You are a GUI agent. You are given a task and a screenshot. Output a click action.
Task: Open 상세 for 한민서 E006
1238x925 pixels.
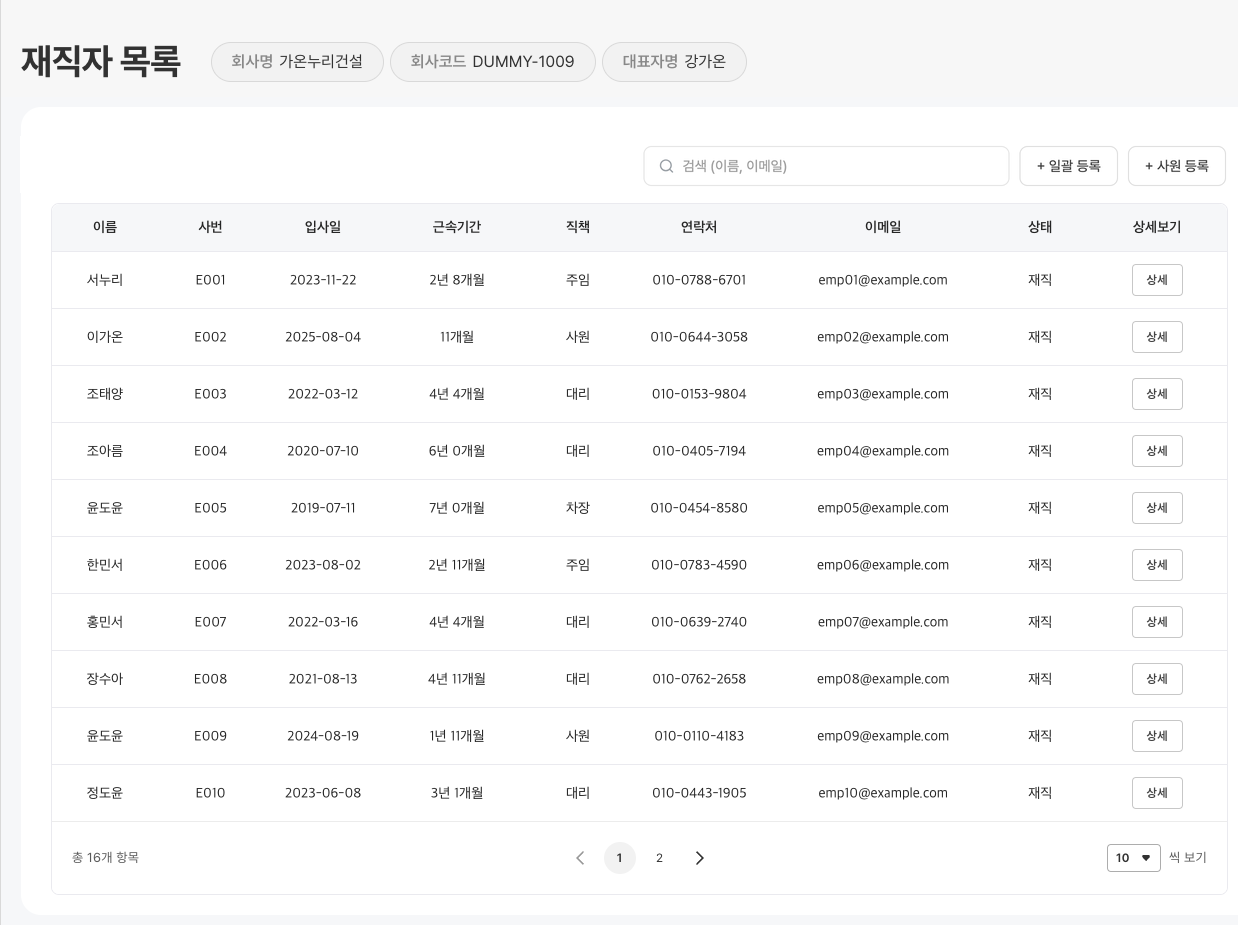pos(1157,565)
